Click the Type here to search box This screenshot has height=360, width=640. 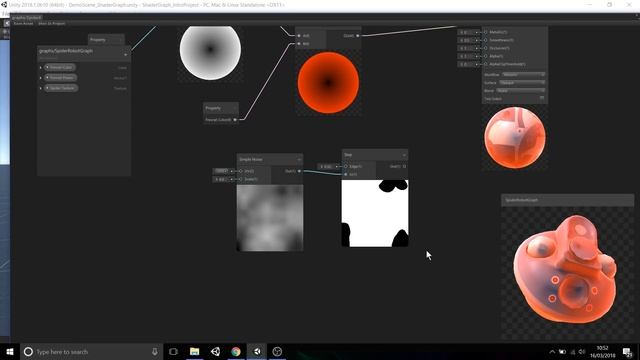coord(91,351)
